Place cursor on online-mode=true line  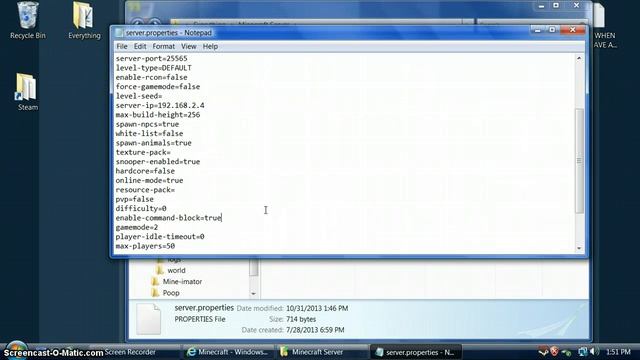[x=149, y=180]
